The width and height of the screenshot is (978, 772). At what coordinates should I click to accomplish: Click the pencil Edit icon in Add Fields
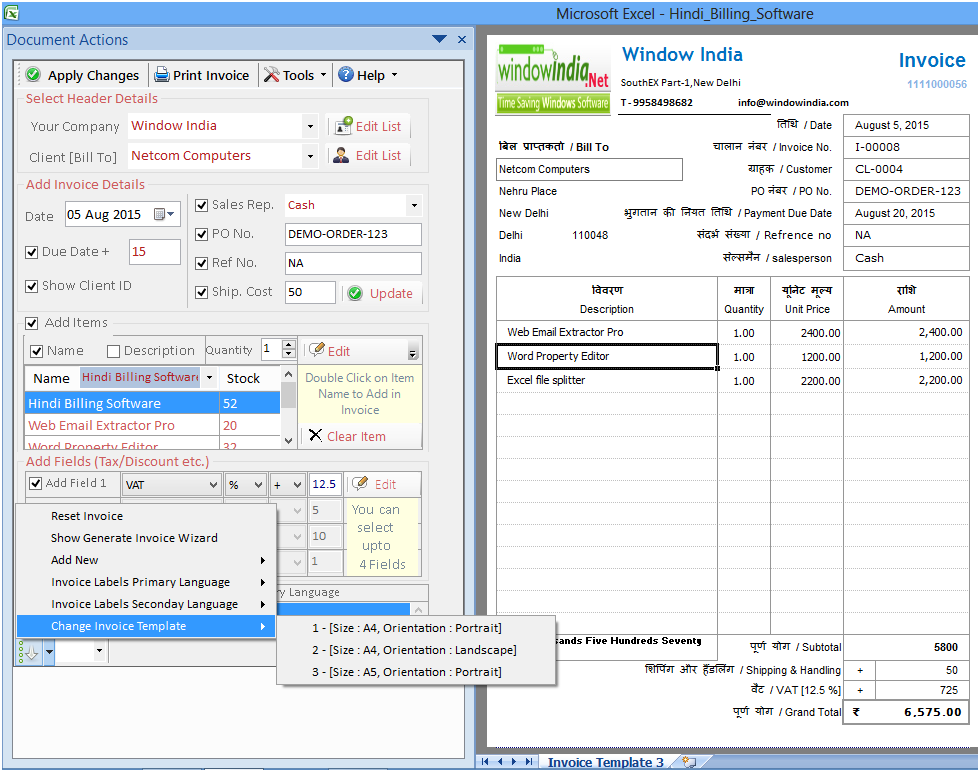pyautogui.click(x=360, y=483)
